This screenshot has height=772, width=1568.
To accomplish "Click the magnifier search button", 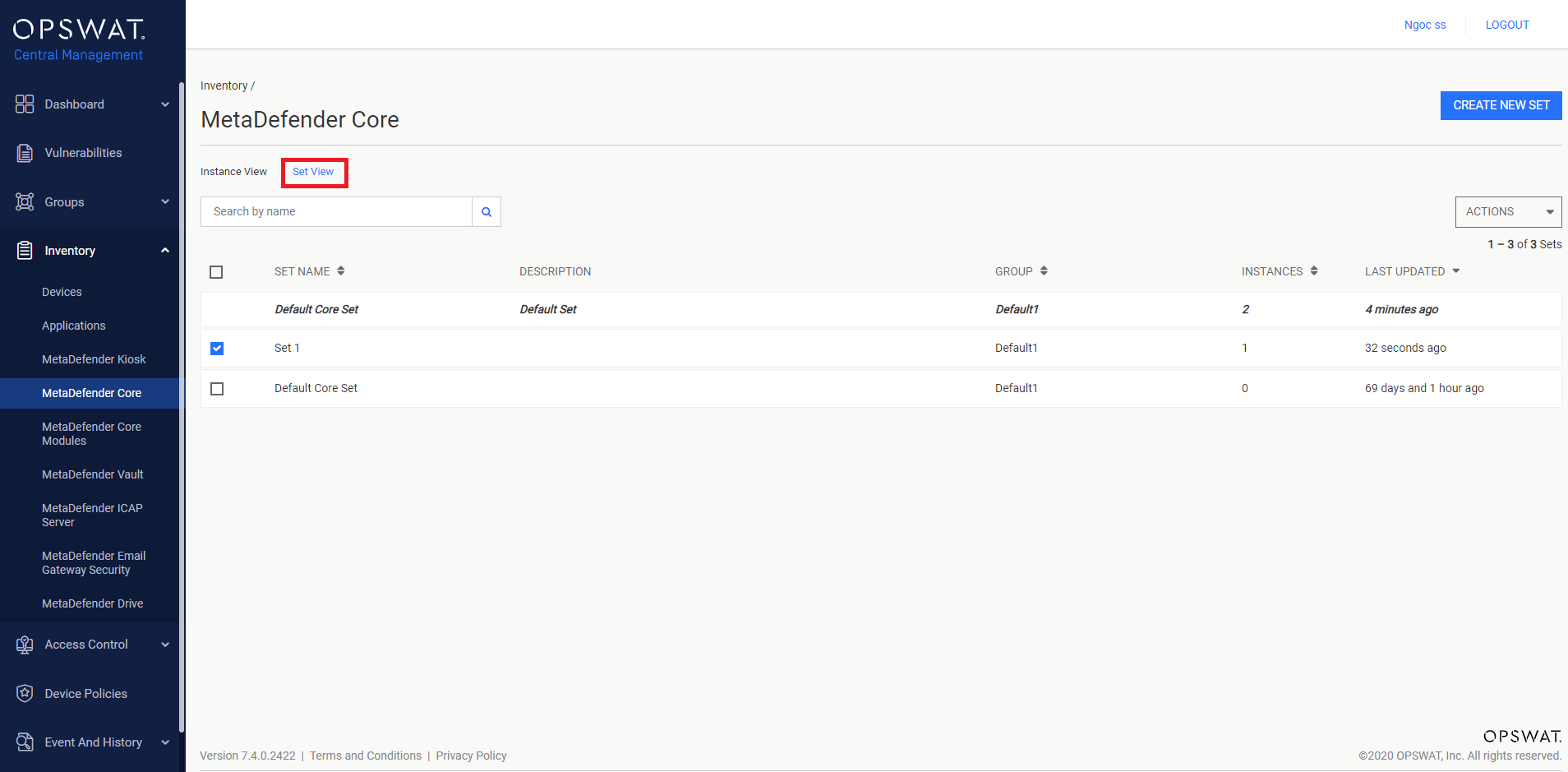I will click(487, 211).
